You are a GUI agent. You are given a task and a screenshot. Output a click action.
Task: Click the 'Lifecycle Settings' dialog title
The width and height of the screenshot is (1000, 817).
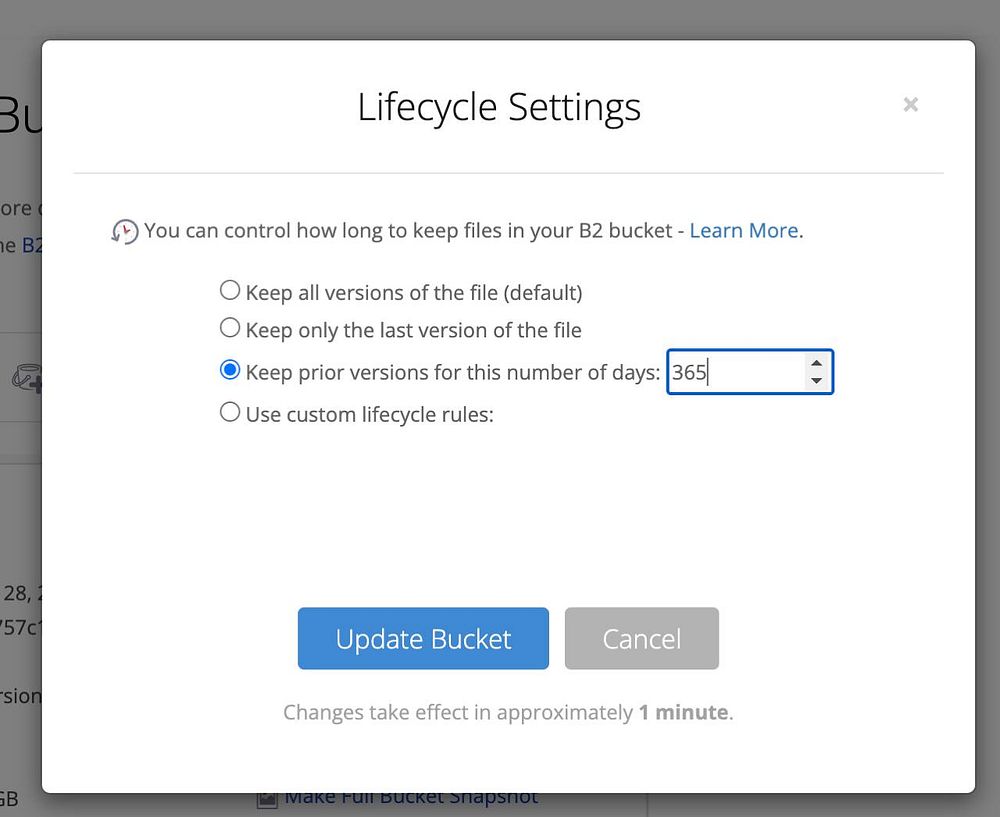point(499,107)
